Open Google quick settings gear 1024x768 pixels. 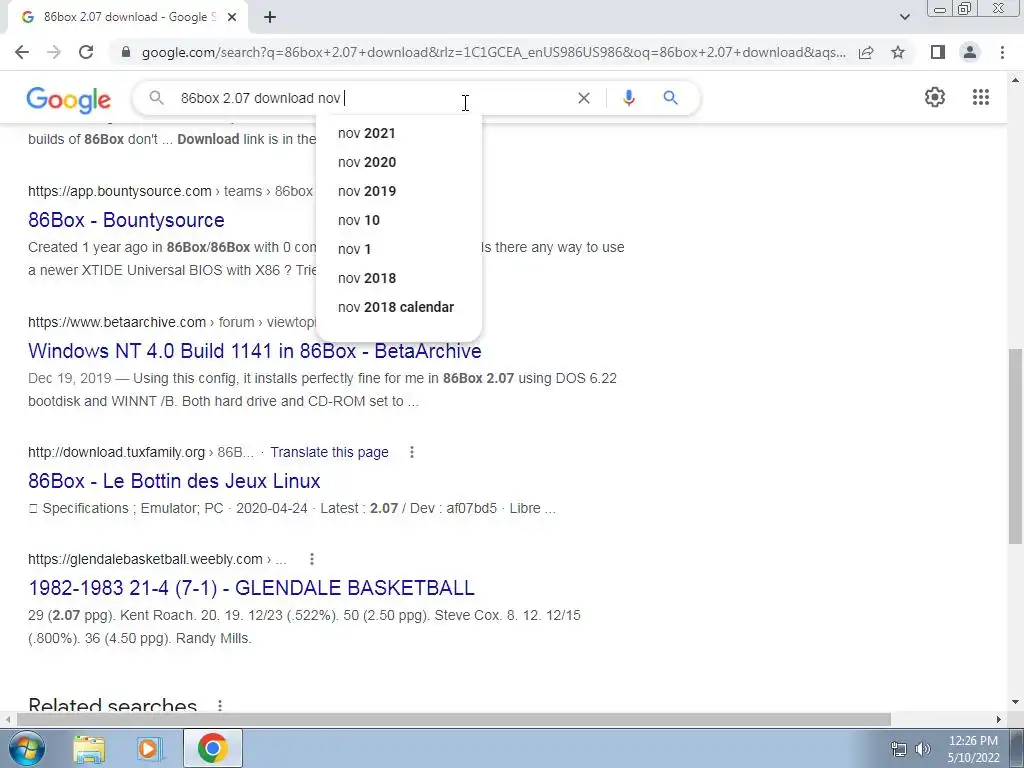[935, 97]
